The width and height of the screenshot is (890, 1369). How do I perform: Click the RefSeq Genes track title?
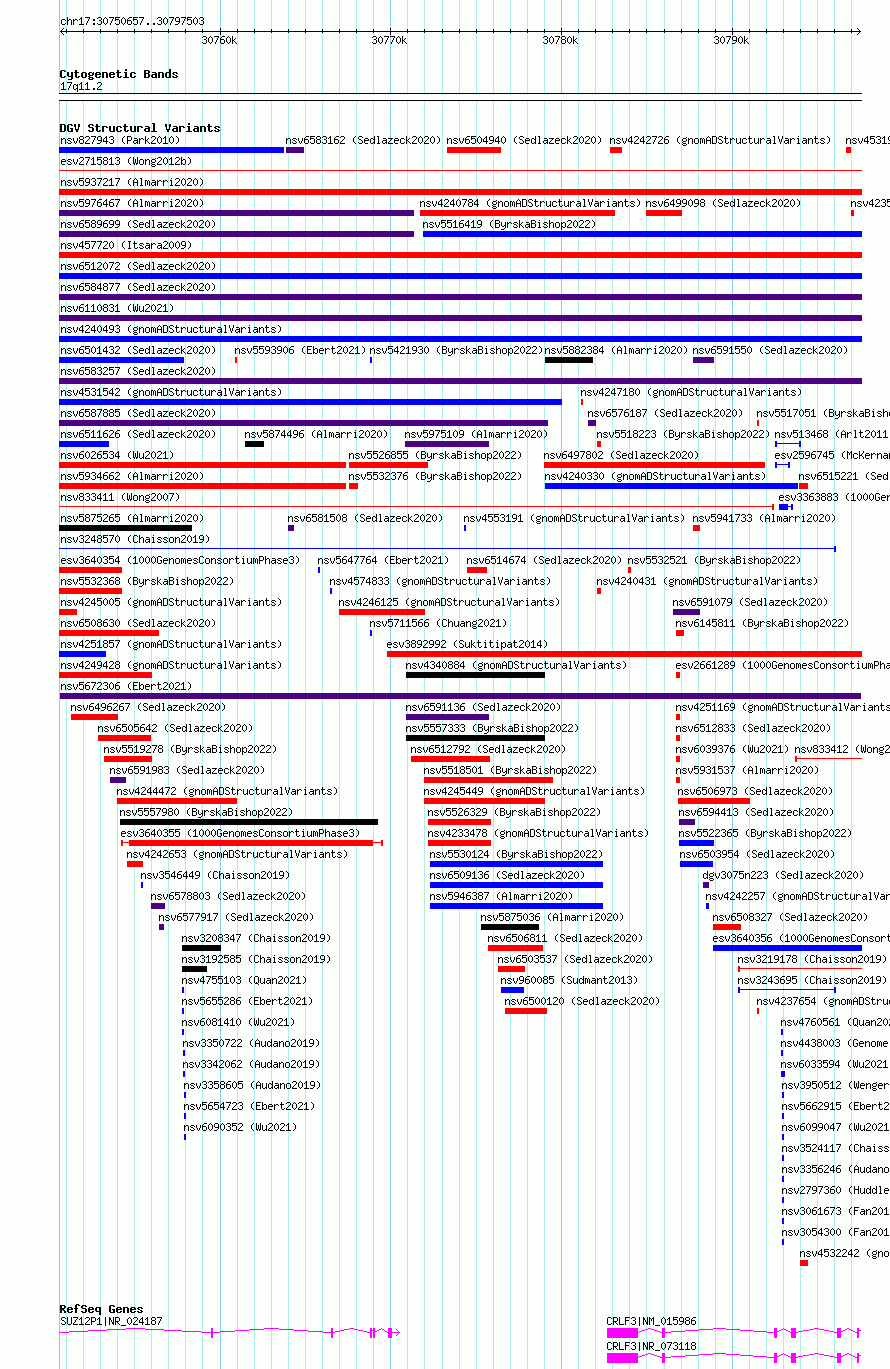(x=101, y=1309)
